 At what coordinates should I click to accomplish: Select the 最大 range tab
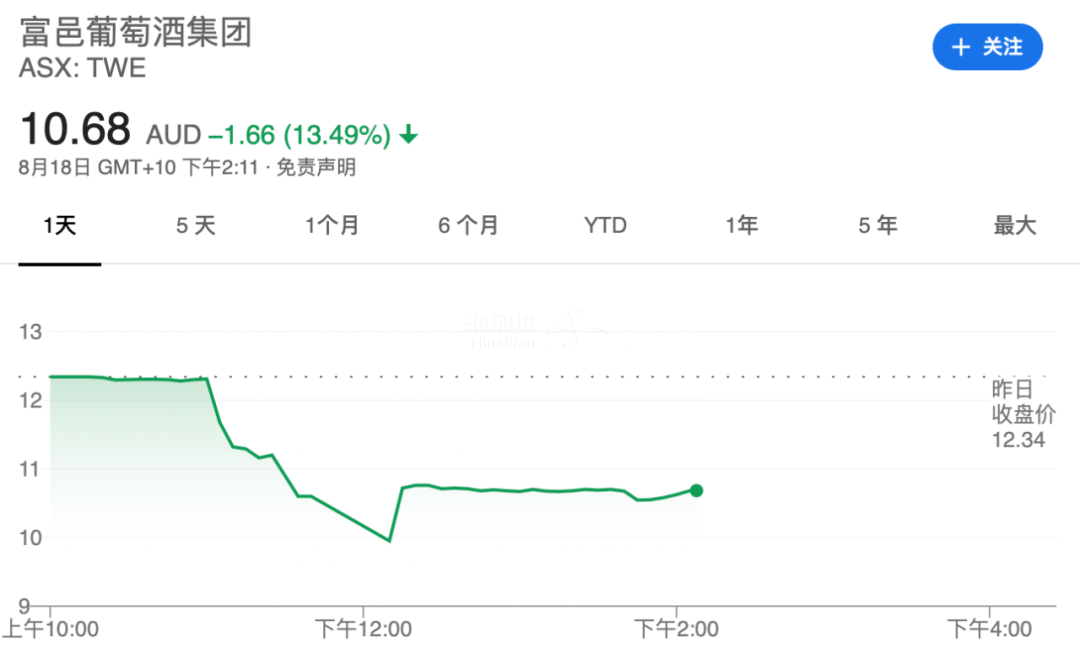pos(1014,226)
